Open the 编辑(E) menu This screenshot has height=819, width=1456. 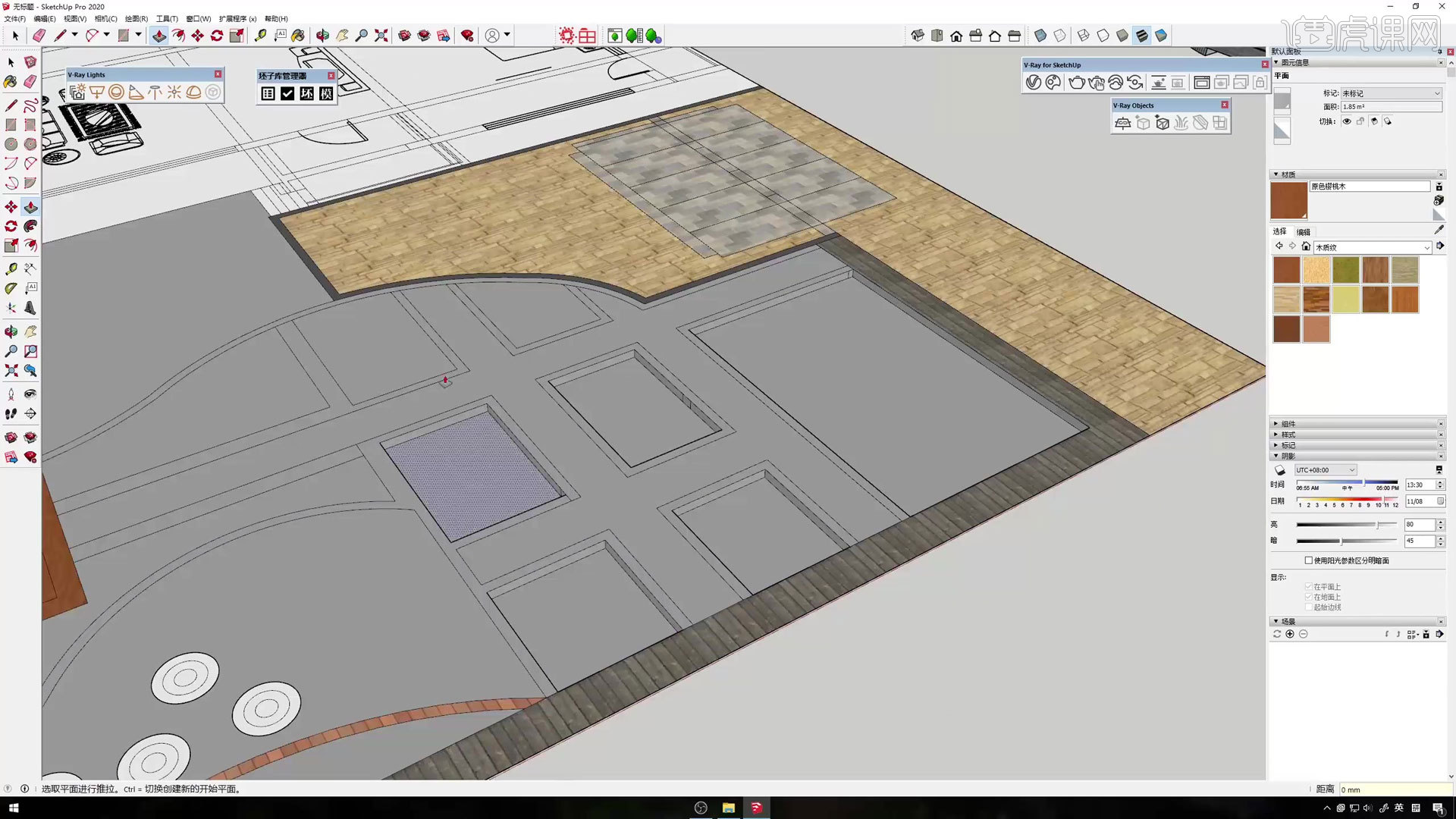coord(45,19)
